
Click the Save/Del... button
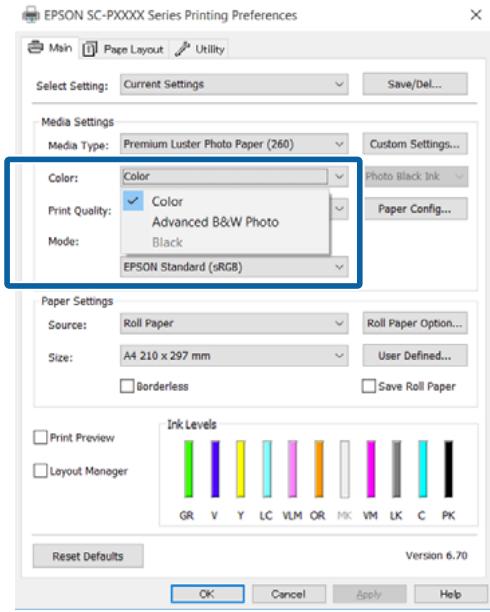tap(415, 84)
